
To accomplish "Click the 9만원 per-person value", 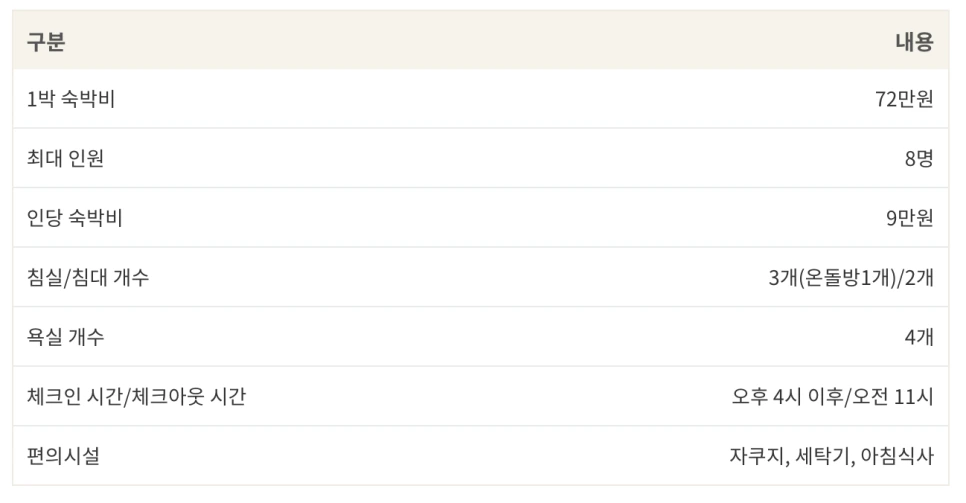I will (x=910, y=218).
